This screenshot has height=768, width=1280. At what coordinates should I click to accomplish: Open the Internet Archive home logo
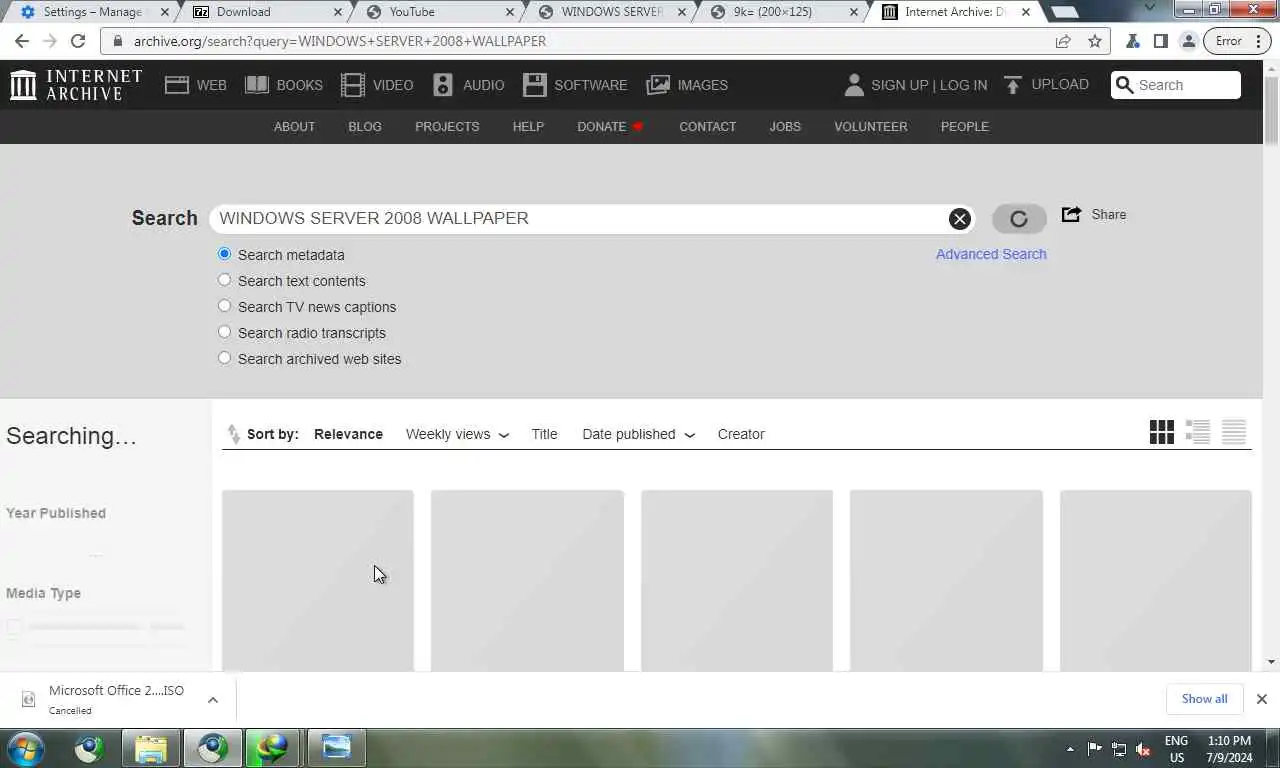tap(76, 85)
